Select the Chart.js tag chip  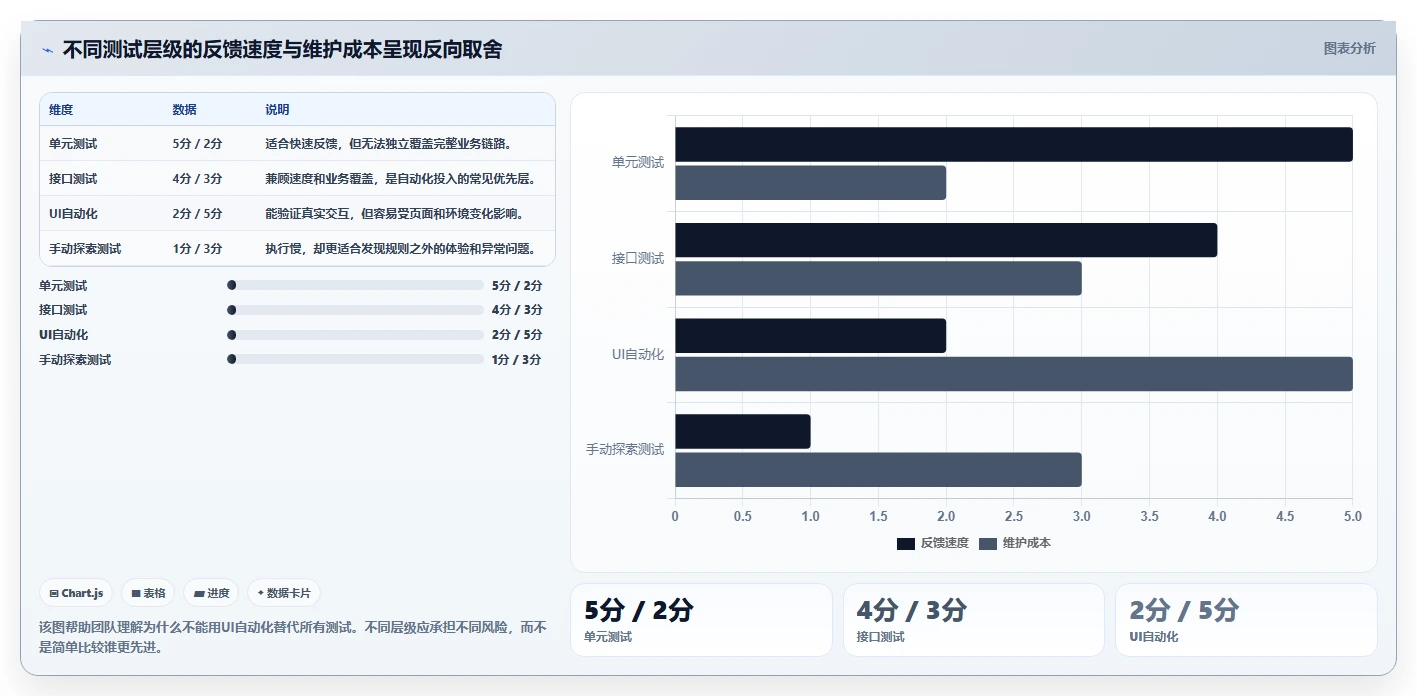click(x=77, y=593)
